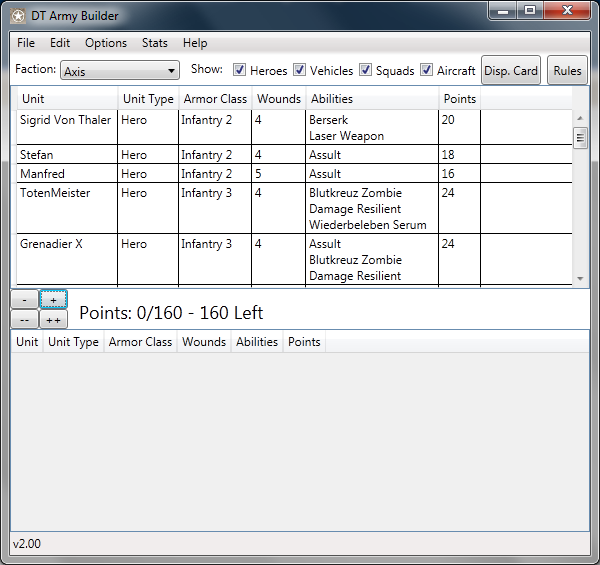600x565 pixels.
Task: Click the Rules button
Action: (567, 70)
